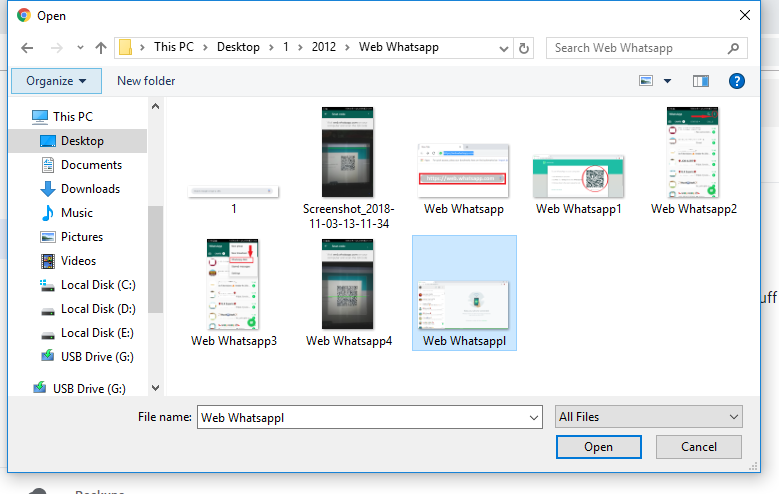Open Videos in the navigation pane
Screen dimensions: 779x494
tap(68, 261)
